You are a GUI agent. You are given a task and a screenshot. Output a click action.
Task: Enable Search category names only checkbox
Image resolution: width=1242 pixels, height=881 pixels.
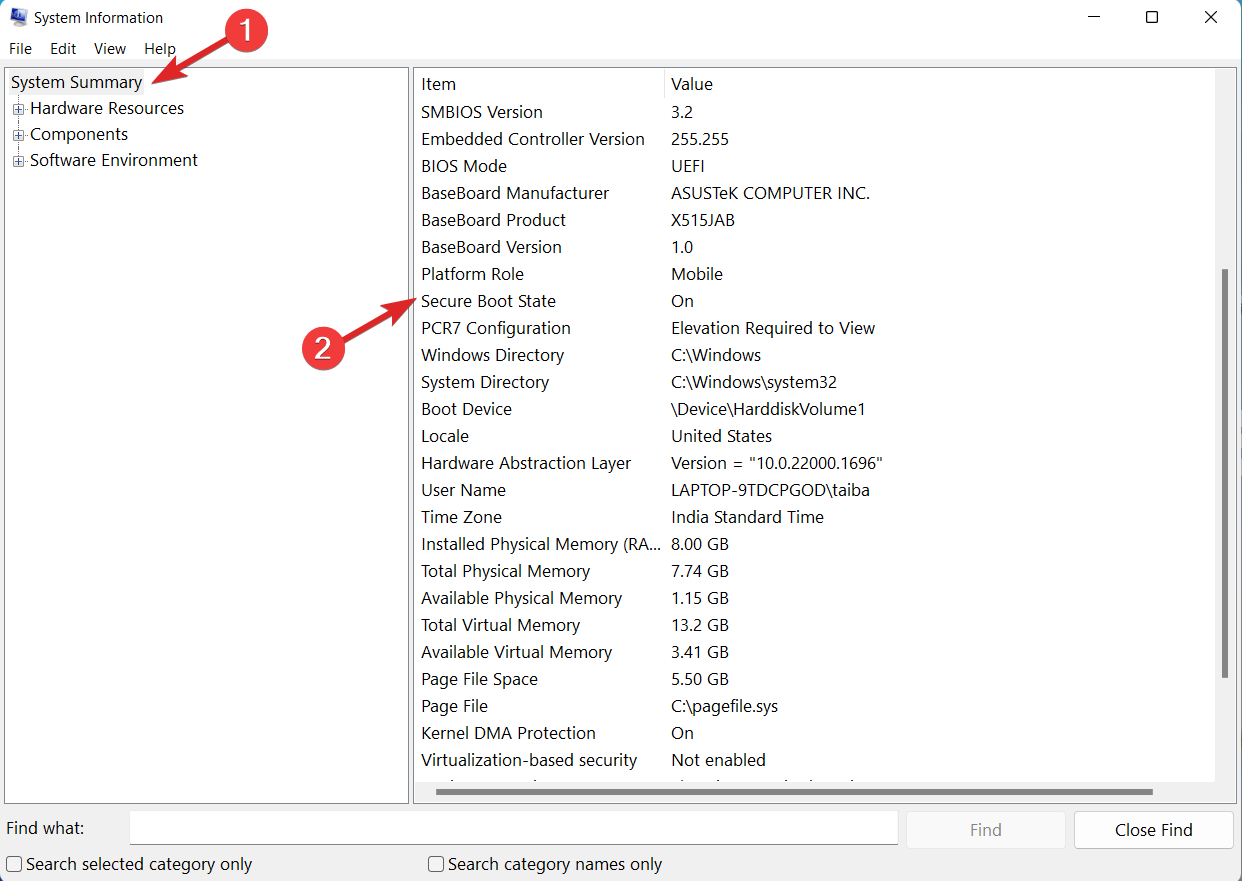[436, 864]
